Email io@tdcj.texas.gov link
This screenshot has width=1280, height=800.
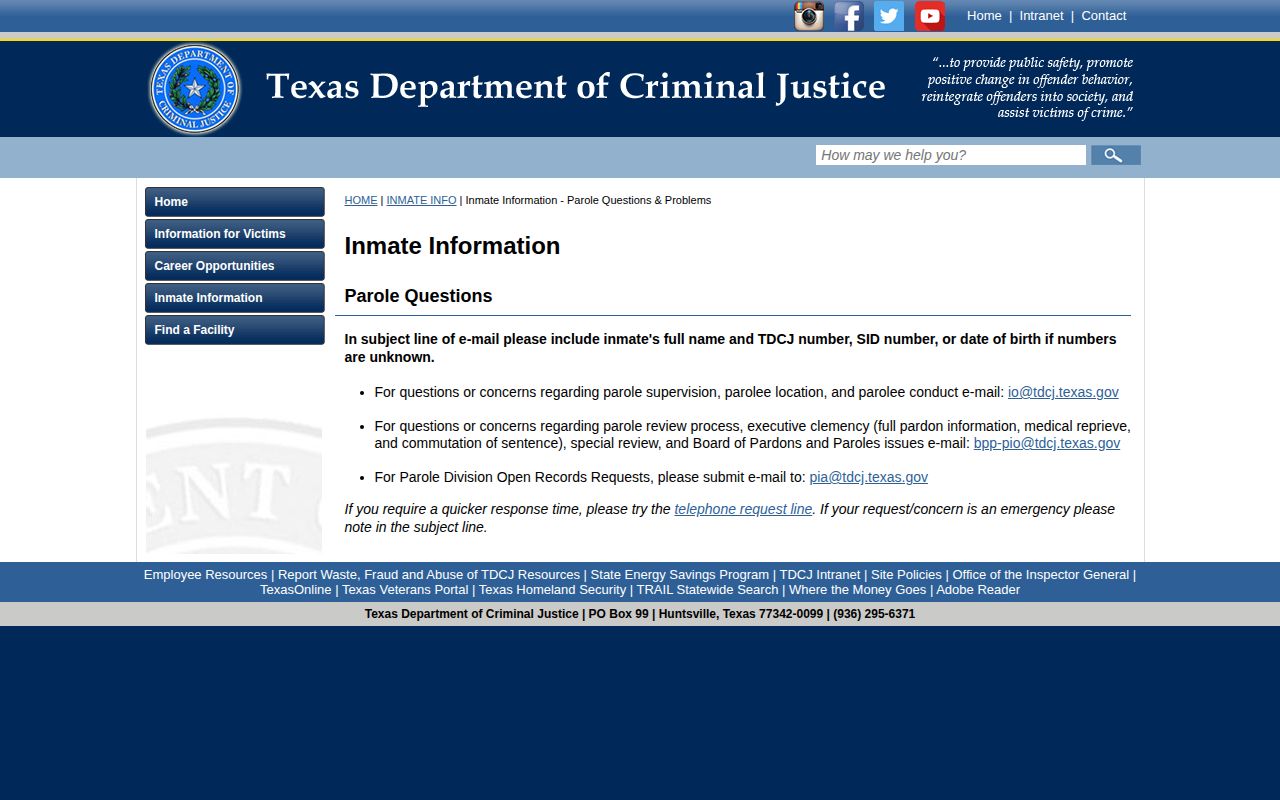tap(1063, 392)
